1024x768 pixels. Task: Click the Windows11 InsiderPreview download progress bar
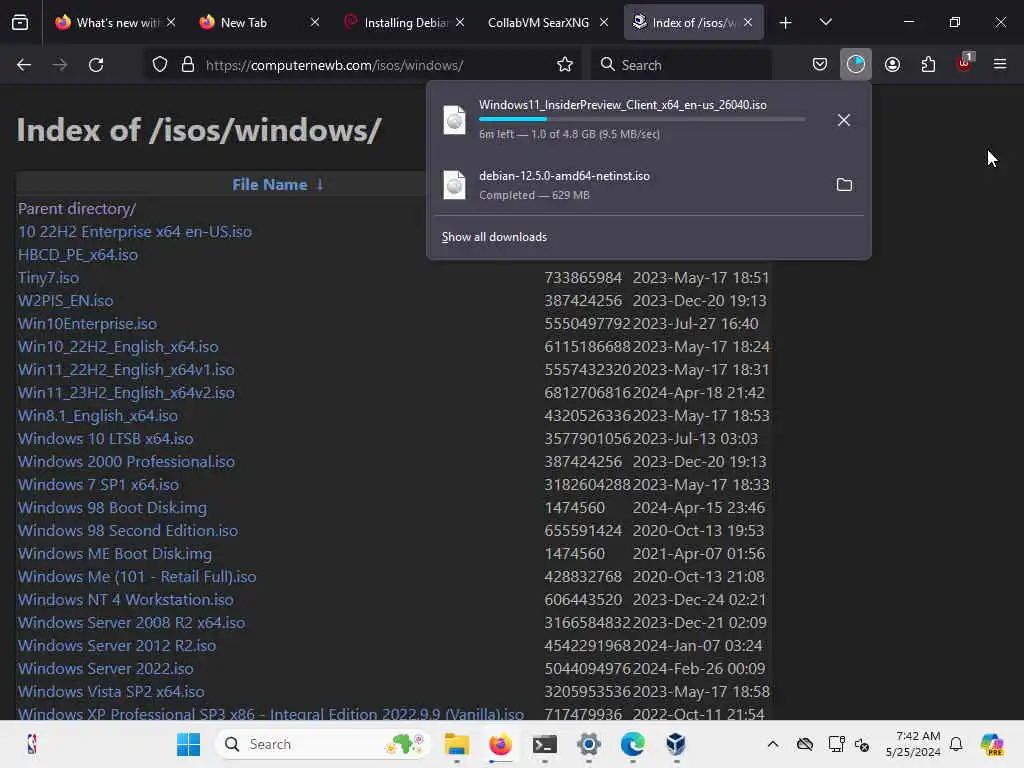(641, 119)
